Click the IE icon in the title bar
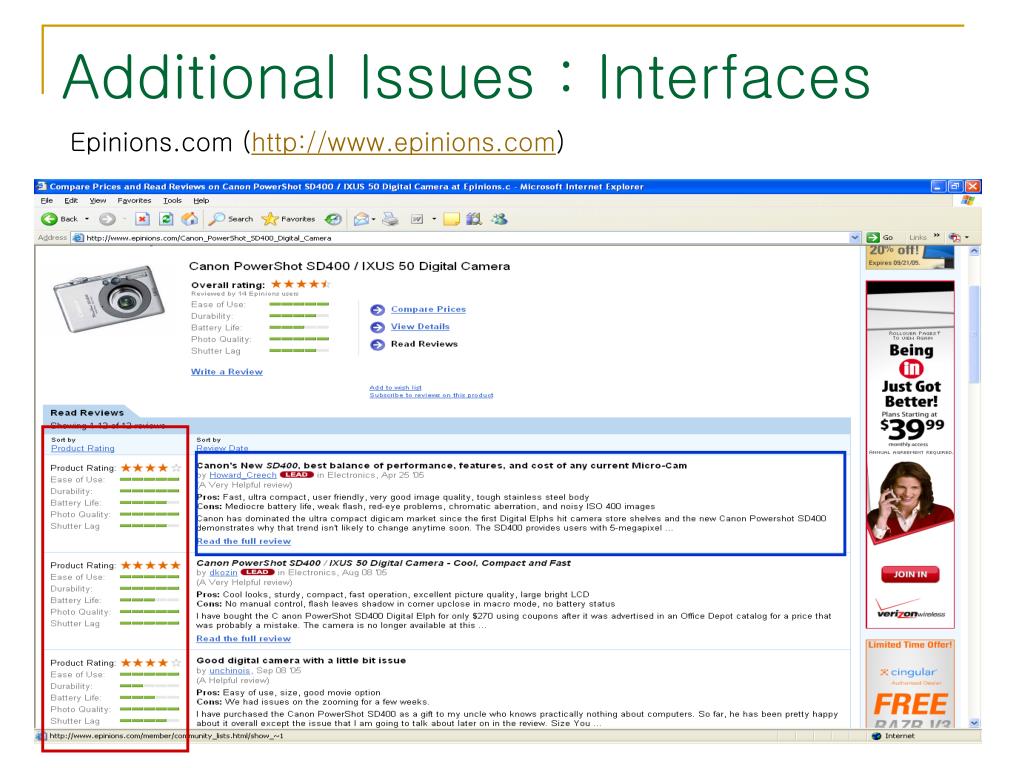Screen dimensions: 1024x768 tap(42, 186)
